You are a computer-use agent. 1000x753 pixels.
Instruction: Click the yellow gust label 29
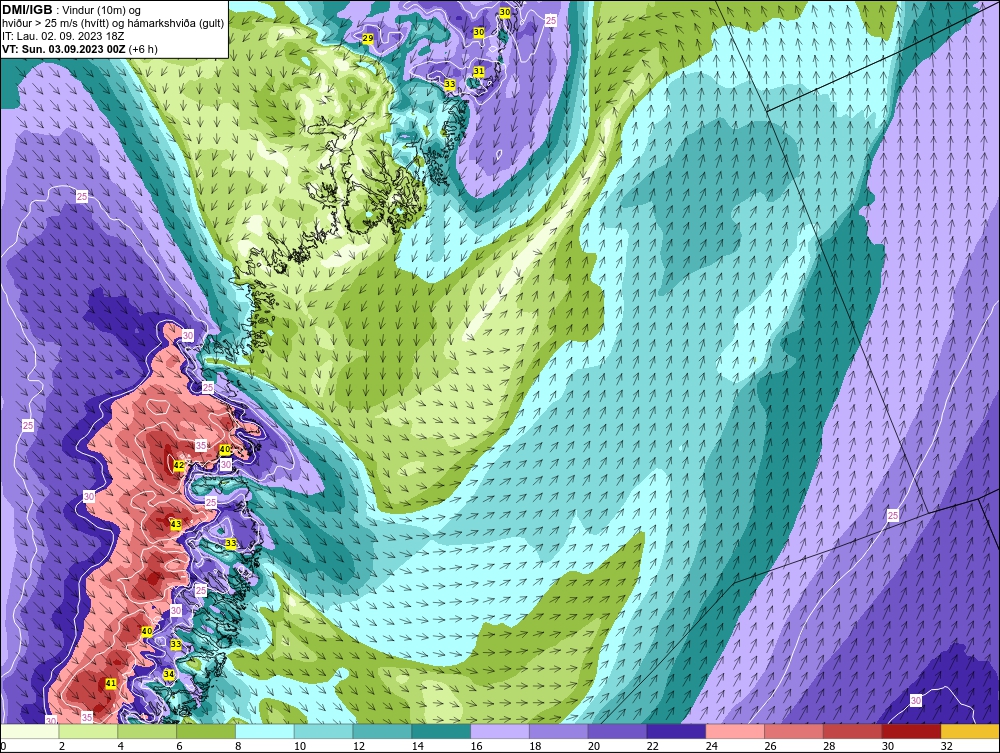tap(368, 39)
